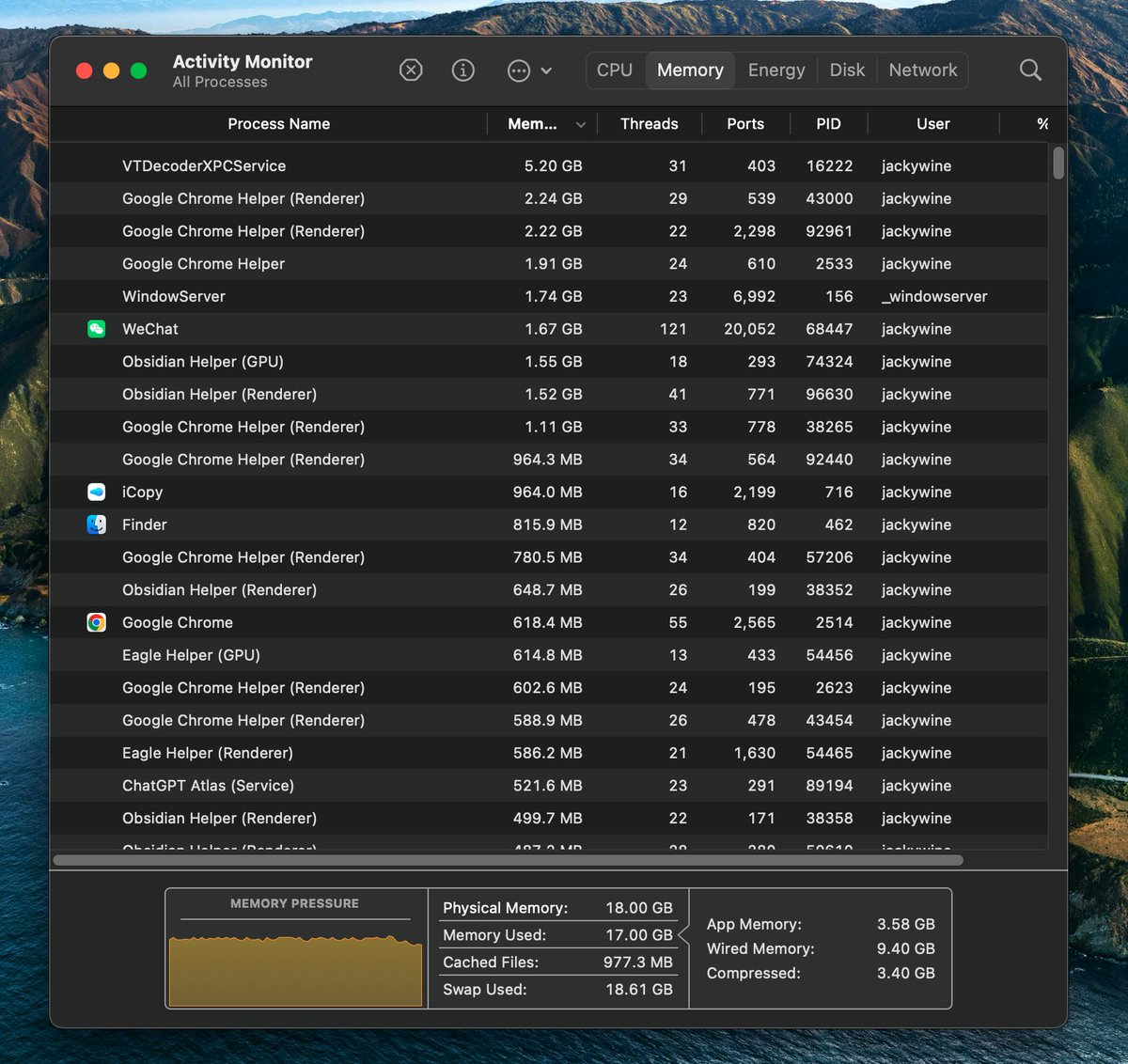Open process info inspector icon
The width and height of the screenshot is (1128, 1064).
pyautogui.click(x=463, y=70)
